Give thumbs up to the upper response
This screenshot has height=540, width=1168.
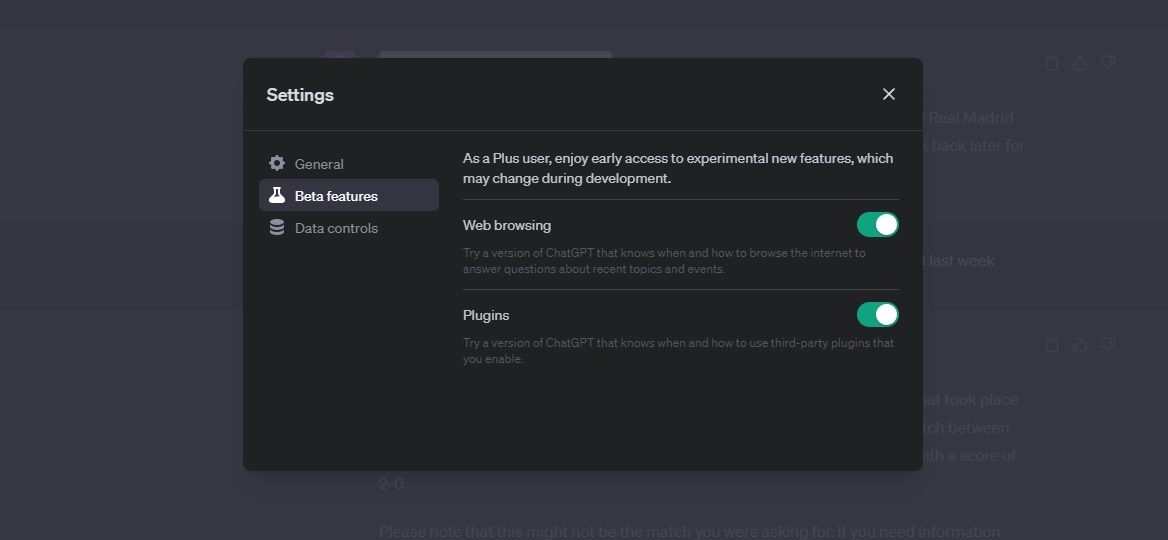pyautogui.click(x=1079, y=63)
